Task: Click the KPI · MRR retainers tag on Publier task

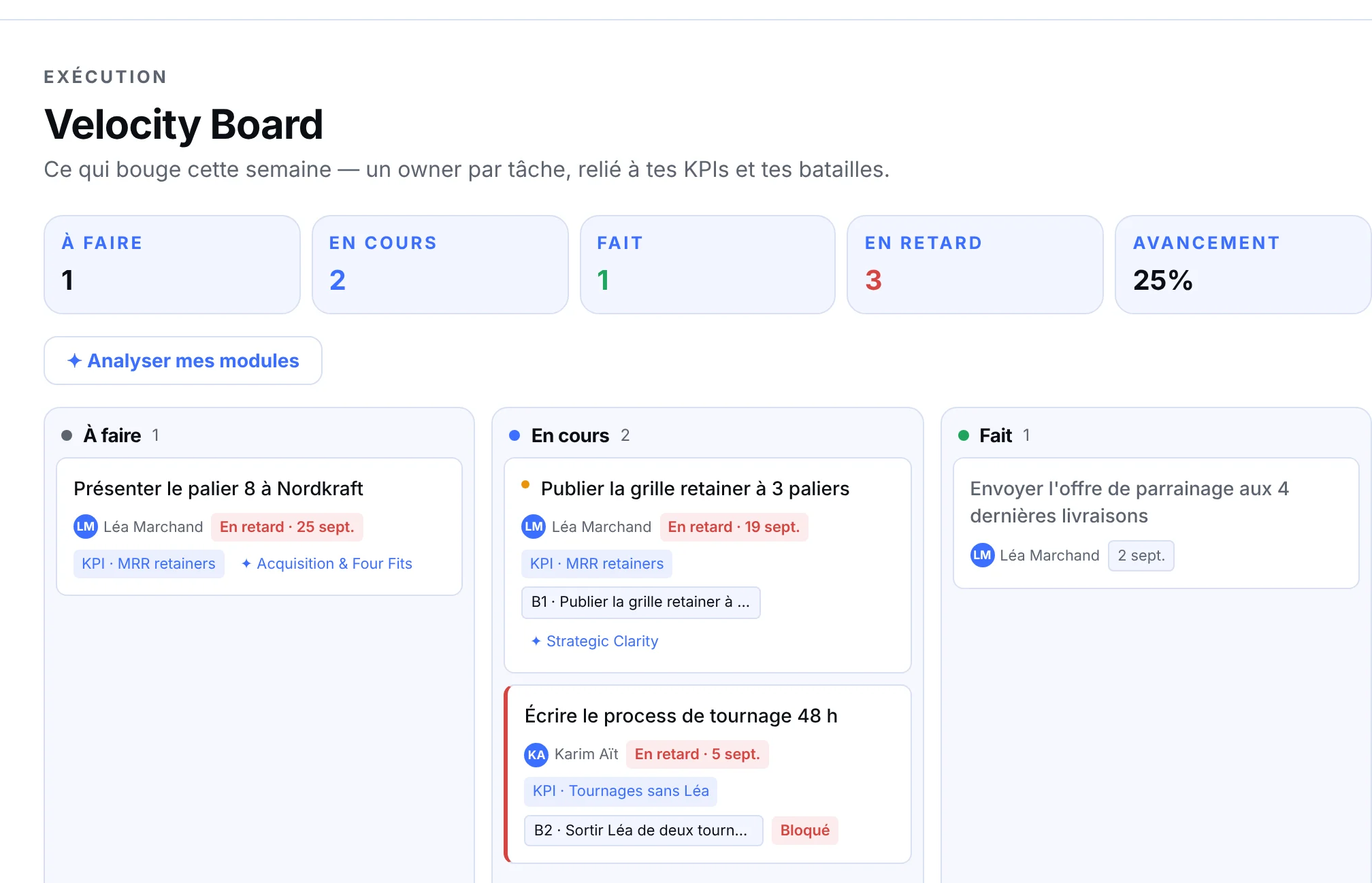Action: 597,564
